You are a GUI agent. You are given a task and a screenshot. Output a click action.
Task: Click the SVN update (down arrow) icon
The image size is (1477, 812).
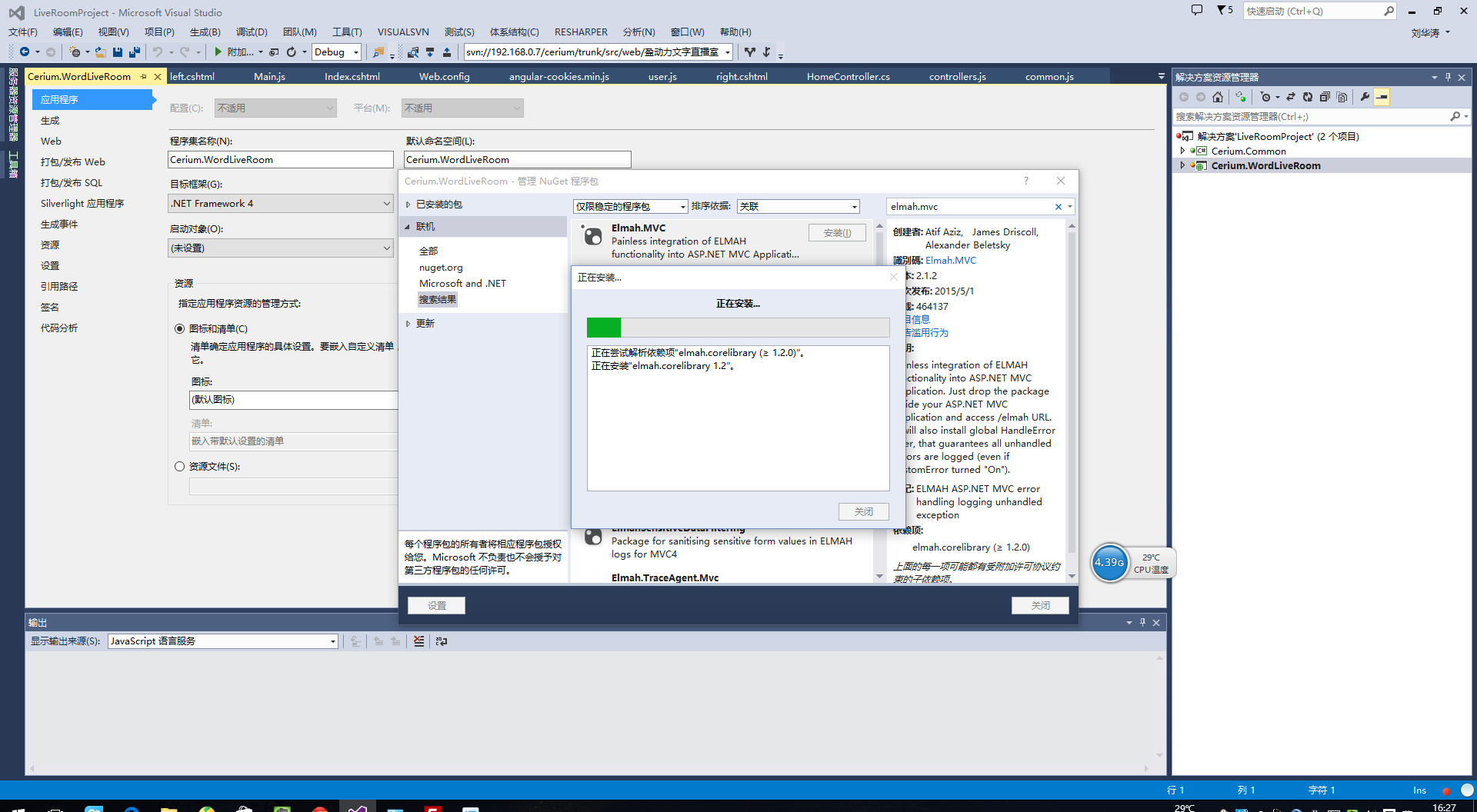coord(430,52)
